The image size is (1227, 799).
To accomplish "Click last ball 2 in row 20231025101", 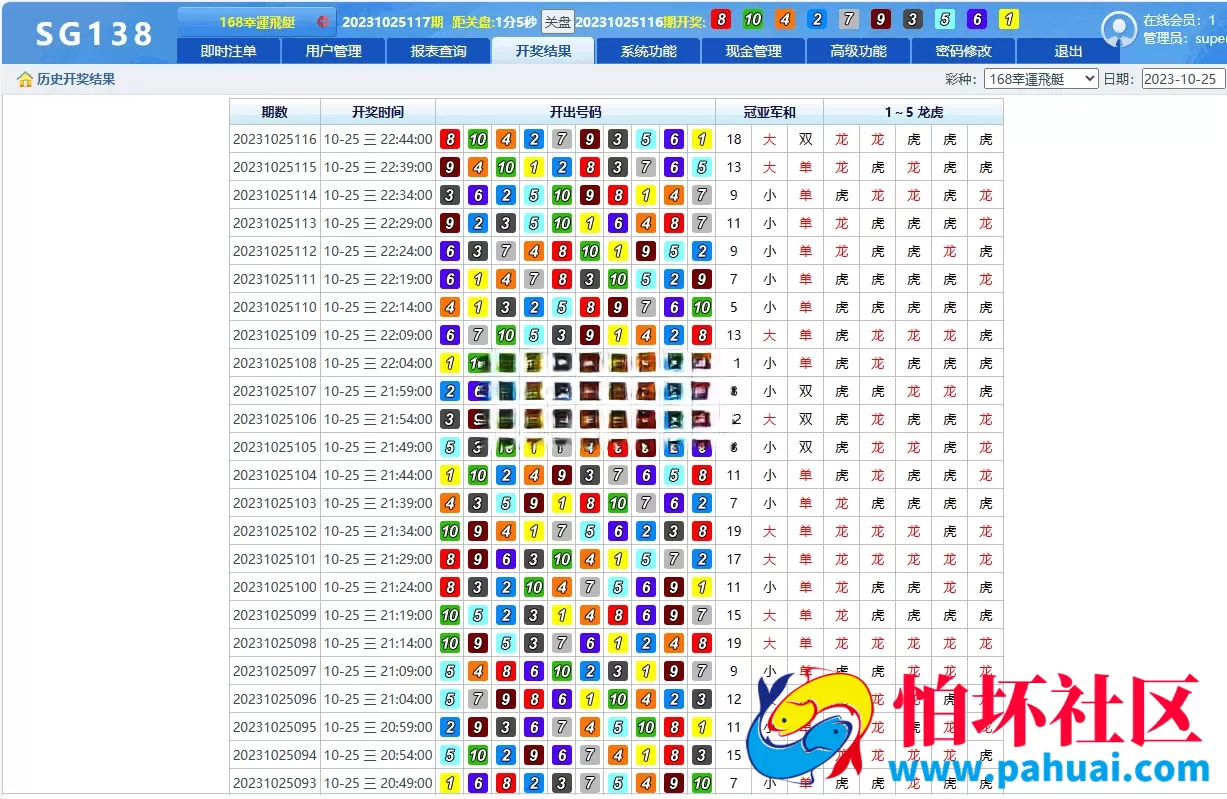I will (702, 560).
